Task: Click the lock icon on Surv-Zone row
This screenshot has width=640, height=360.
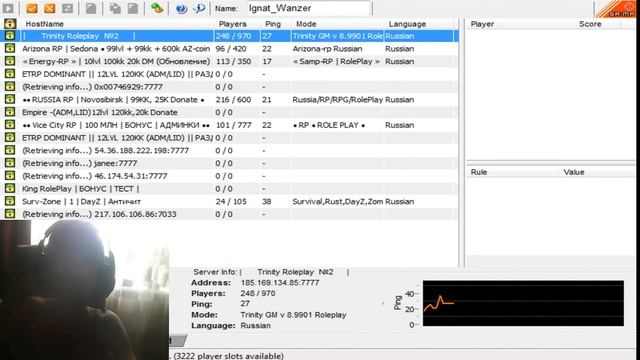Action: coord(10,201)
